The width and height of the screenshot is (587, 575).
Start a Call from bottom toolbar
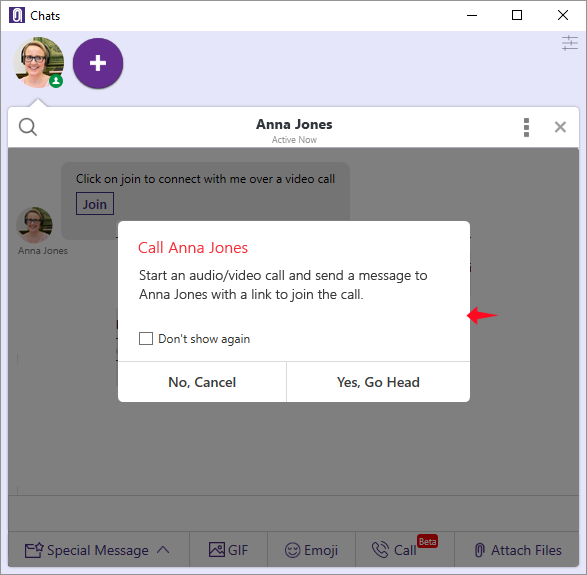coord(394,550)
